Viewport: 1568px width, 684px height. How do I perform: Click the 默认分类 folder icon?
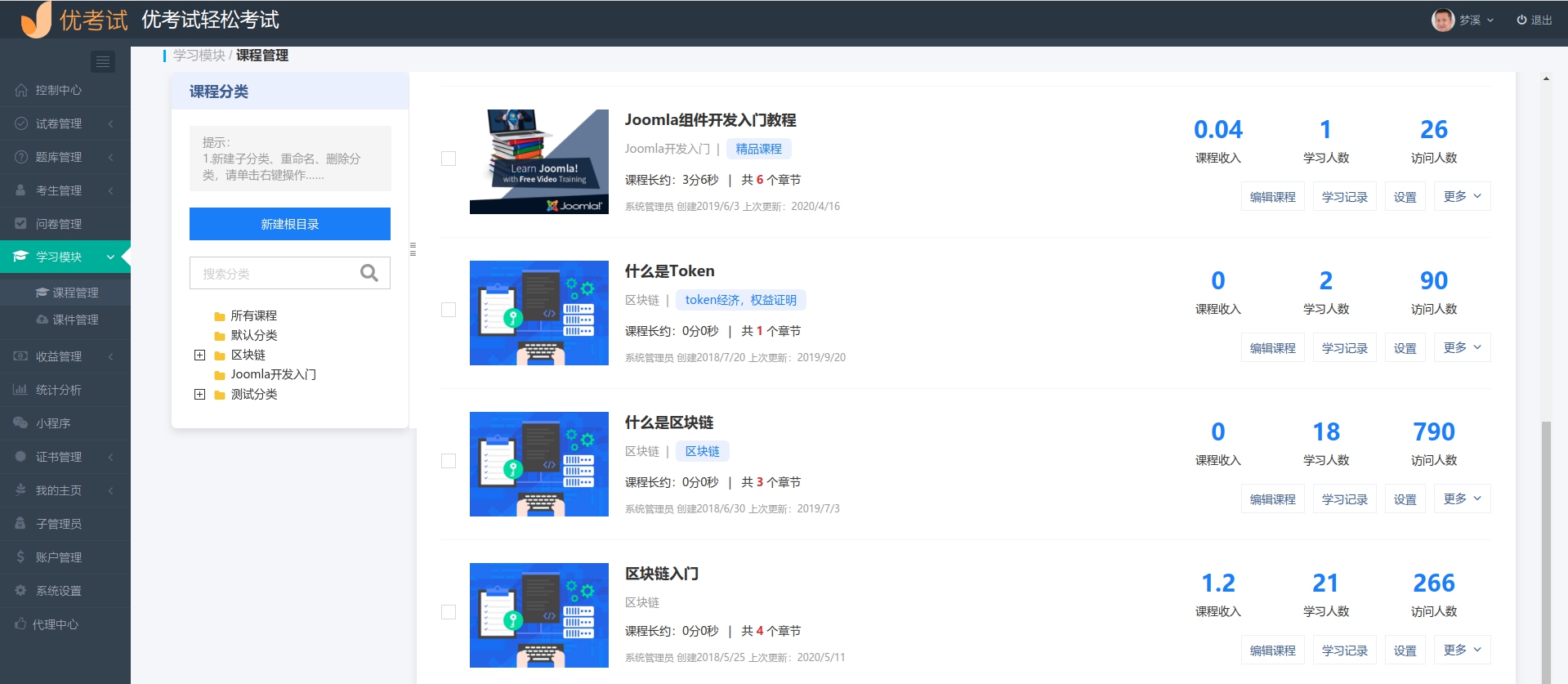pyautogui.click(x=219, y=336)
